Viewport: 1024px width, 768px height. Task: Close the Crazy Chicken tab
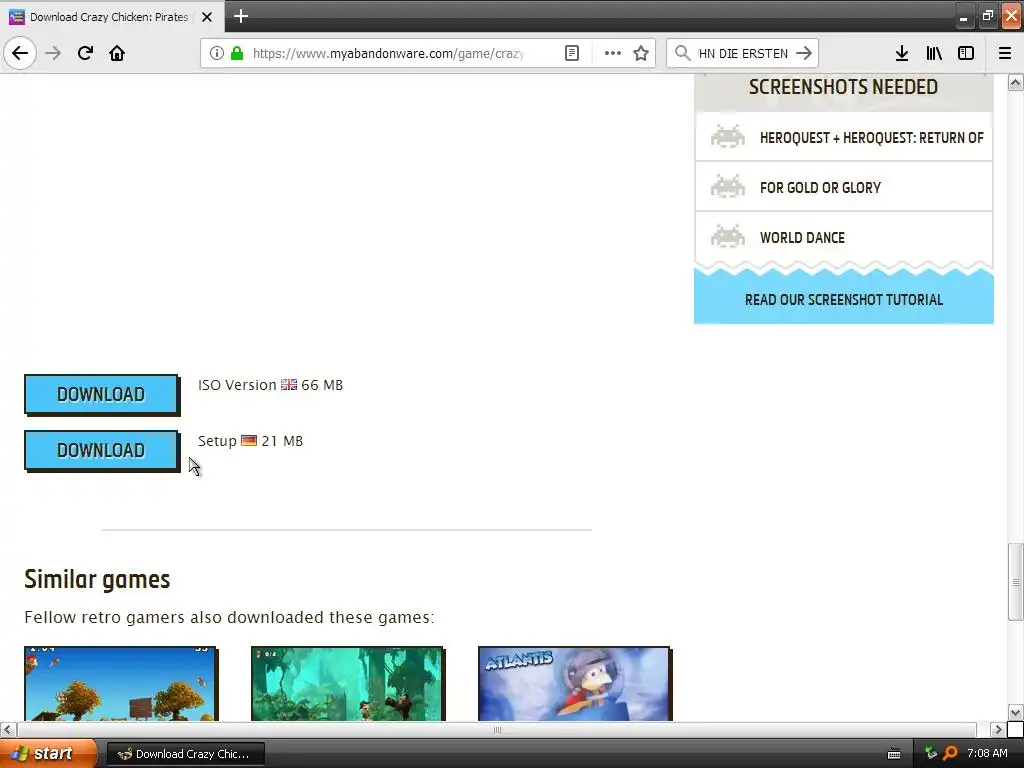coord(207,17)
